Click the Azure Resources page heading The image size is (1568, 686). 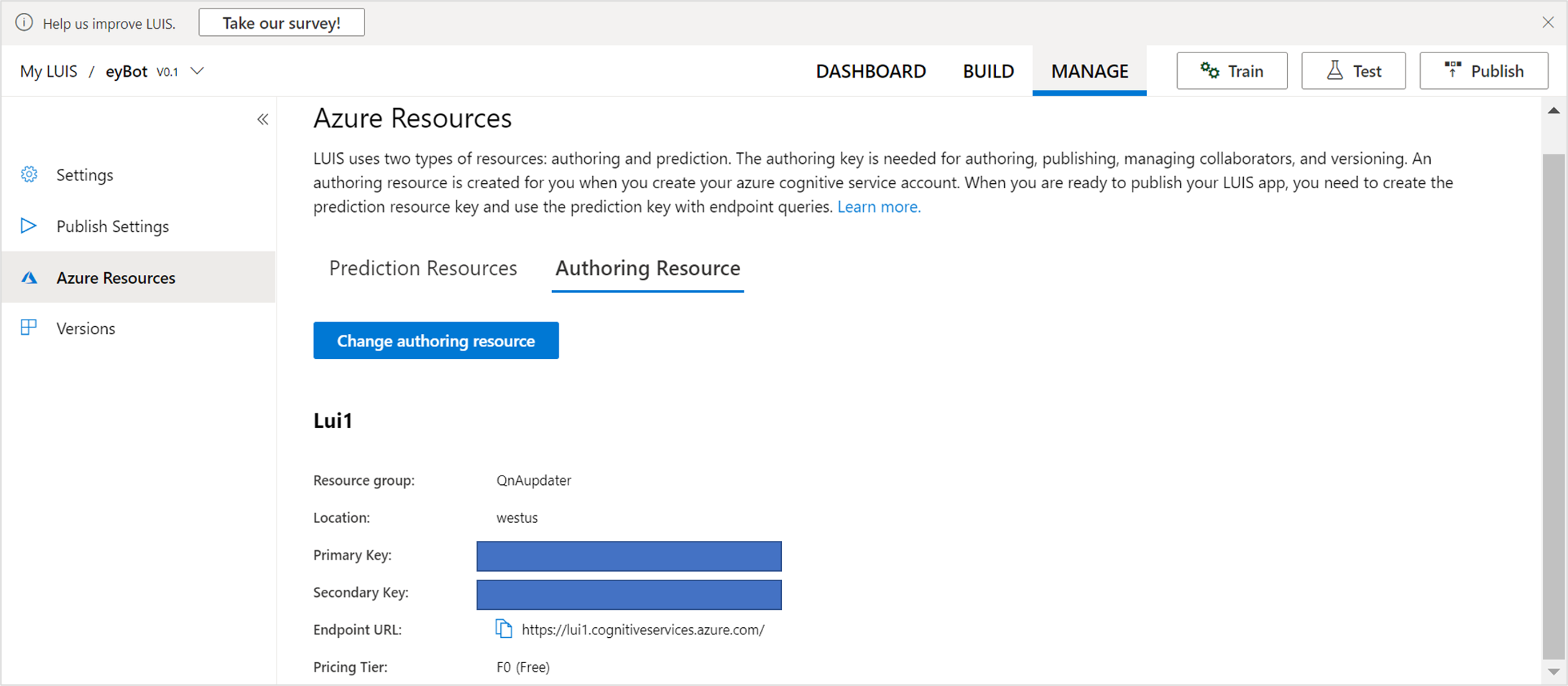[412, 118]
